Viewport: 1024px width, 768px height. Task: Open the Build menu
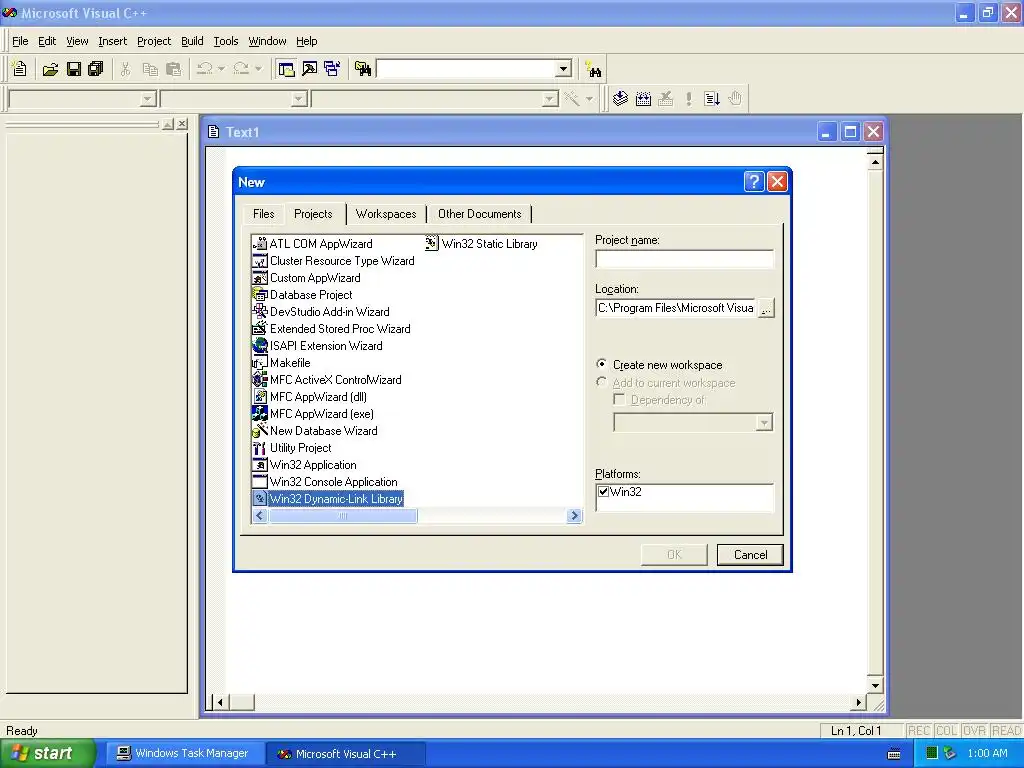[192, 41]
